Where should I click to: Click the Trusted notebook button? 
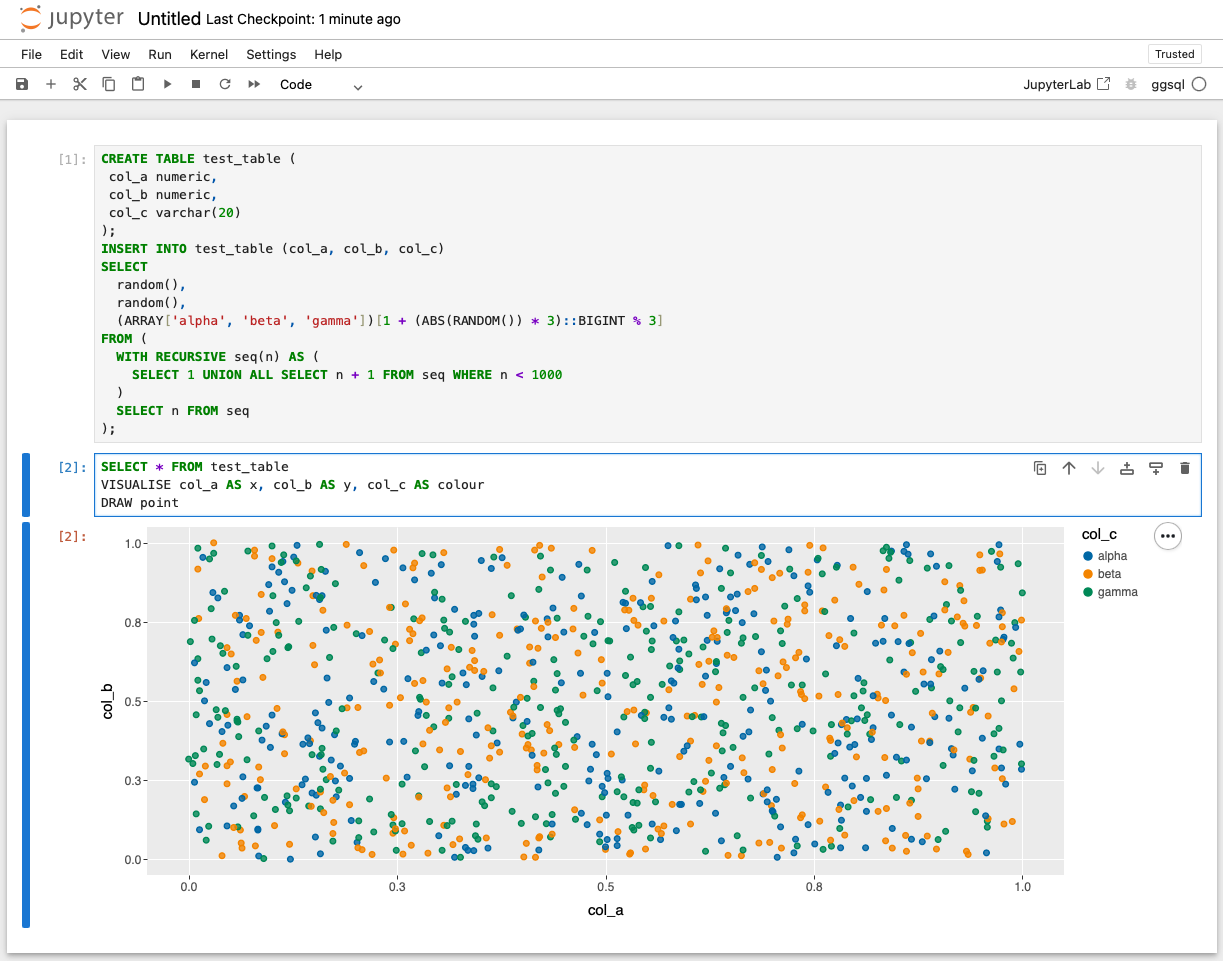1174,54
